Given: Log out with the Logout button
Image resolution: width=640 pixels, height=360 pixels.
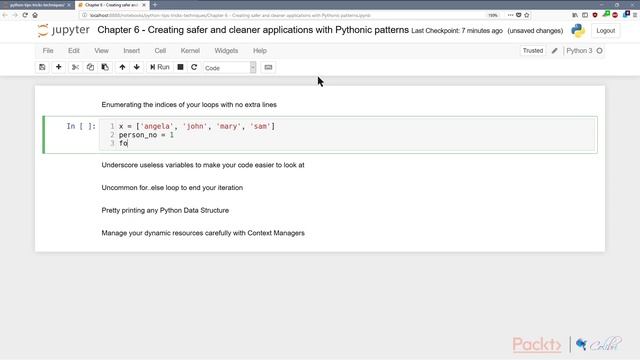Looking at the screenshot, I should tap(605, 31).
